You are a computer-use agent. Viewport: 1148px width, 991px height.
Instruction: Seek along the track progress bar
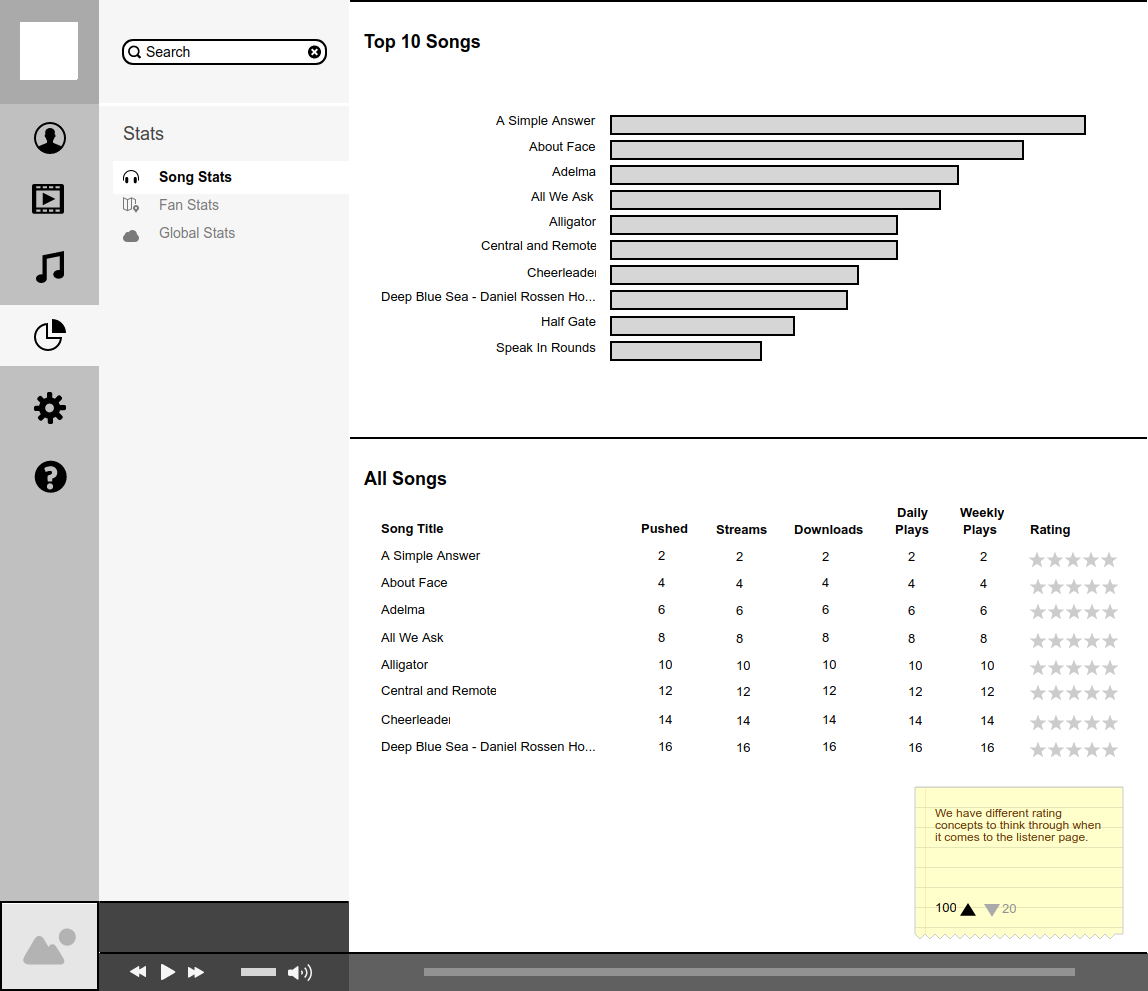(749, 972)
